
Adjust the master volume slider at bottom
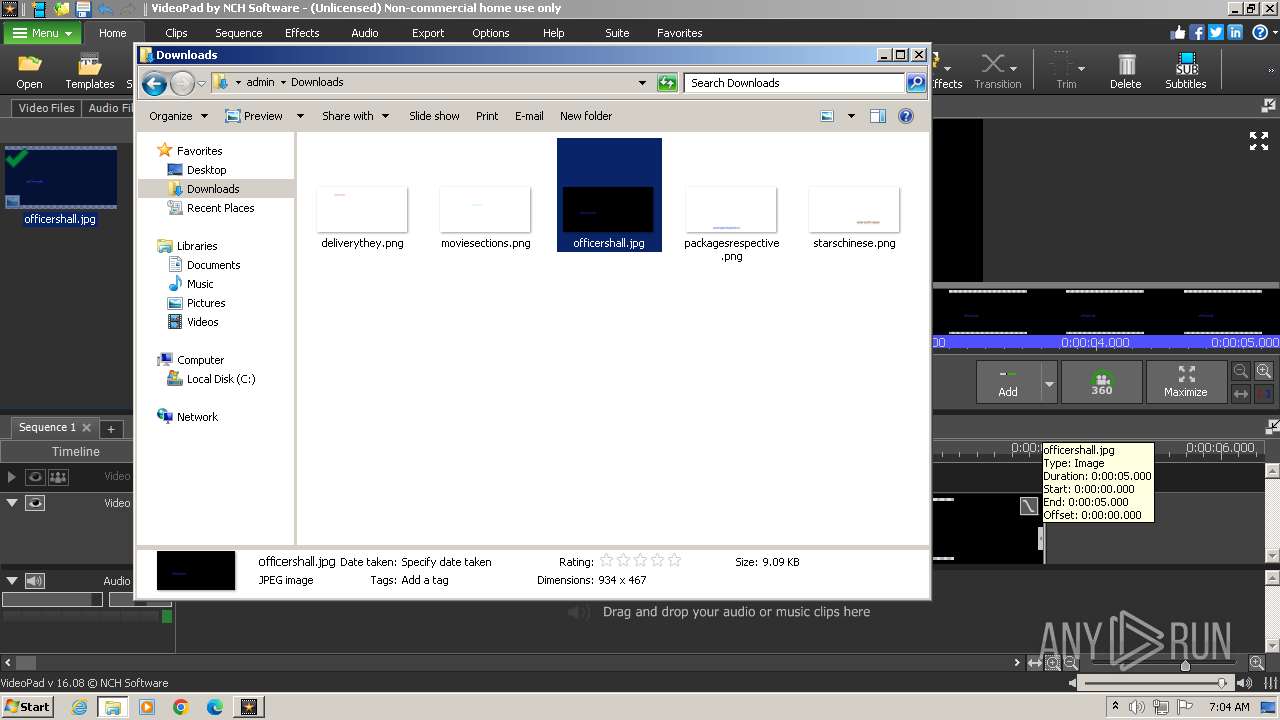[x=1222, y=683]
